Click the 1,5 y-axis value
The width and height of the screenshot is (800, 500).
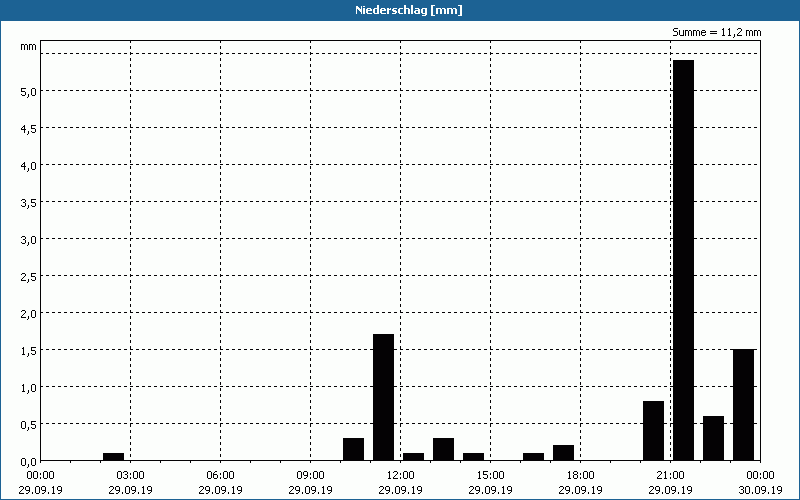pos(28,351)
